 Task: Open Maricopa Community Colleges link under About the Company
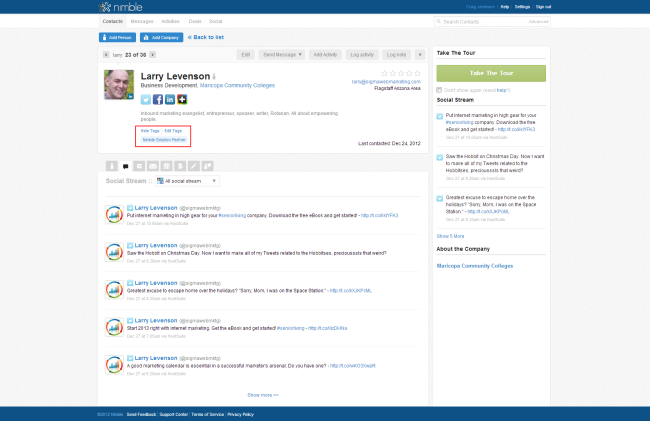(x=475, y=266)
